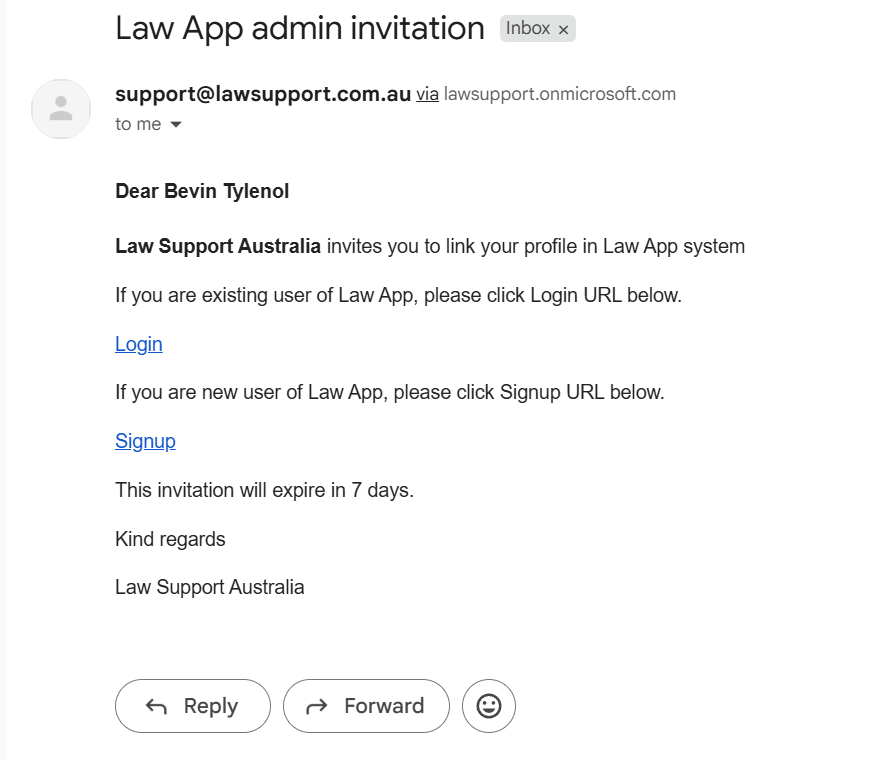Expand recipient details arrow beside "to me"

(x=176, y=125)
